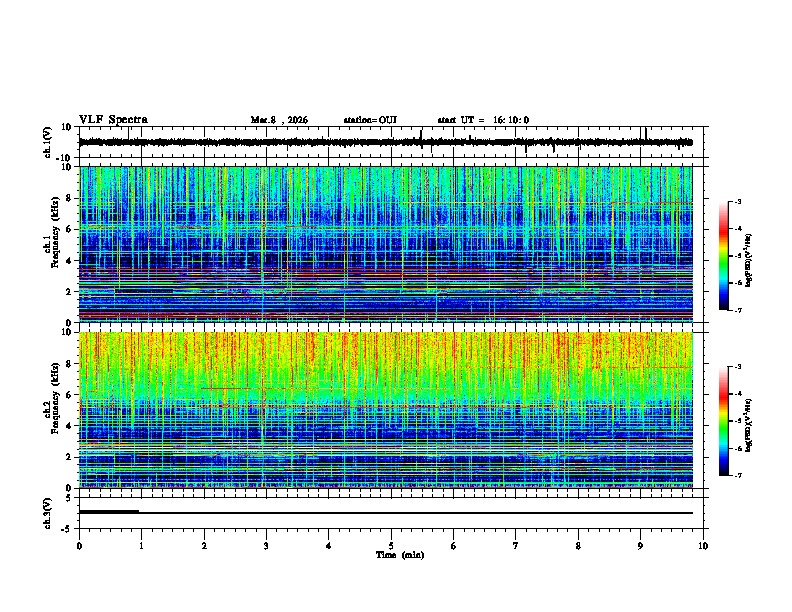Screen dimensions: 792x612
Task: Click the "ch.3(V)" axis label
Action: [48, 514]
